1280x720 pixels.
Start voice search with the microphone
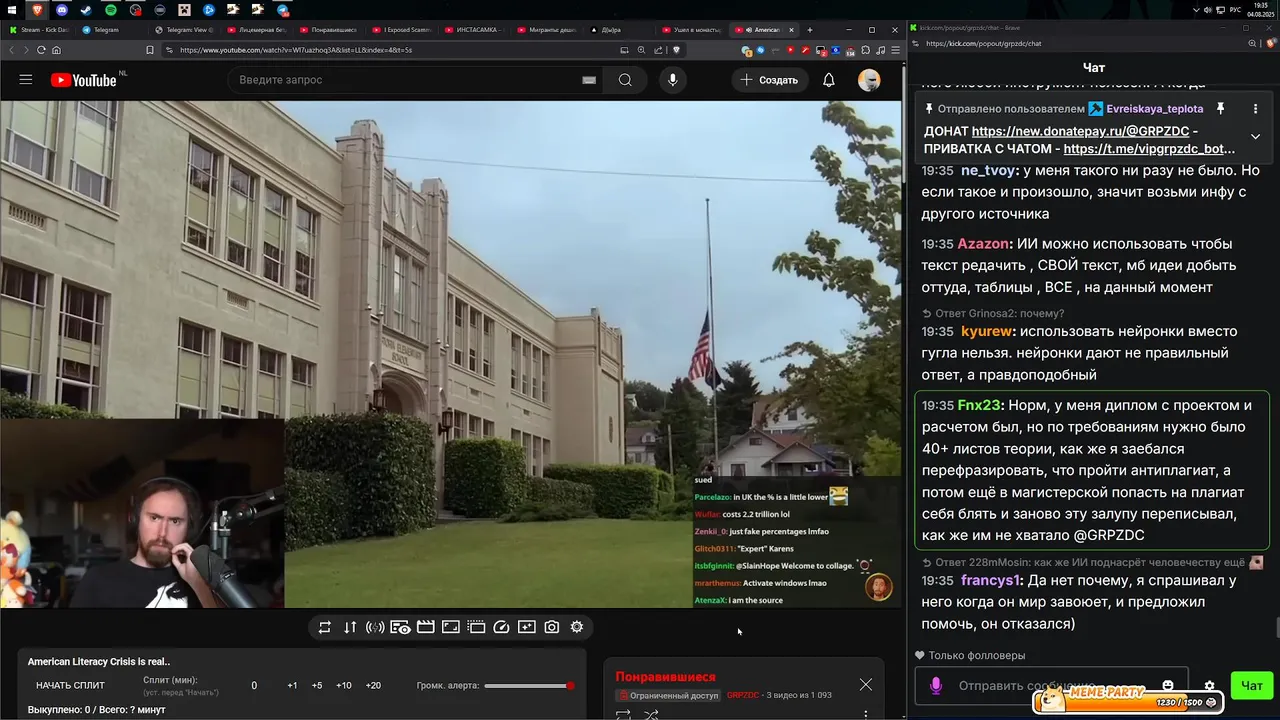tap(672, 80)
